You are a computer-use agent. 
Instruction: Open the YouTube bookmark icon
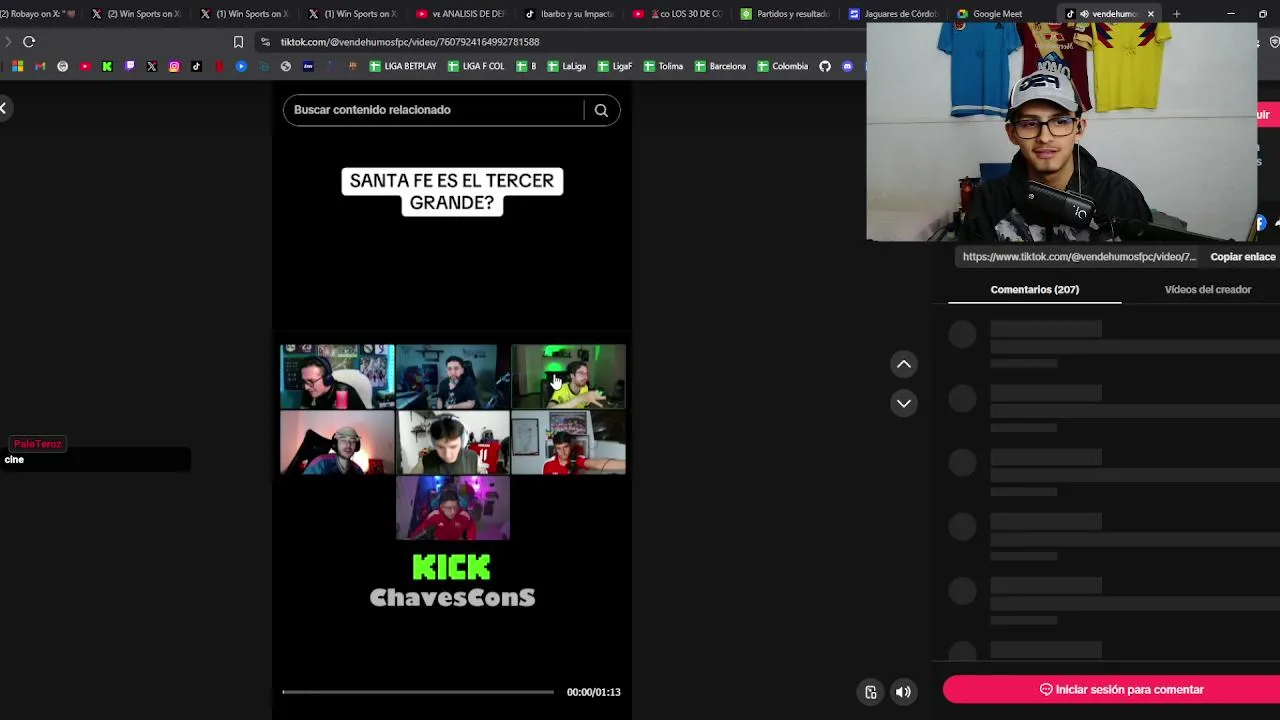point(85,66)
